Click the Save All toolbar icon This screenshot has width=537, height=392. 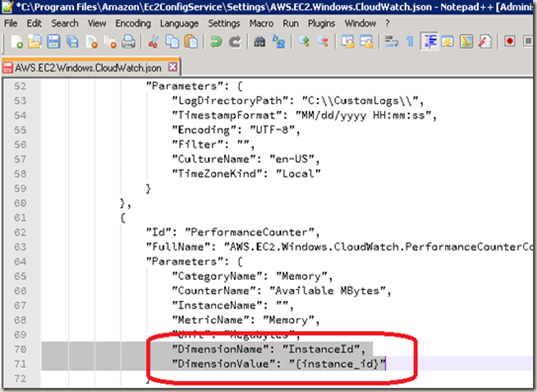coord(72,42)
